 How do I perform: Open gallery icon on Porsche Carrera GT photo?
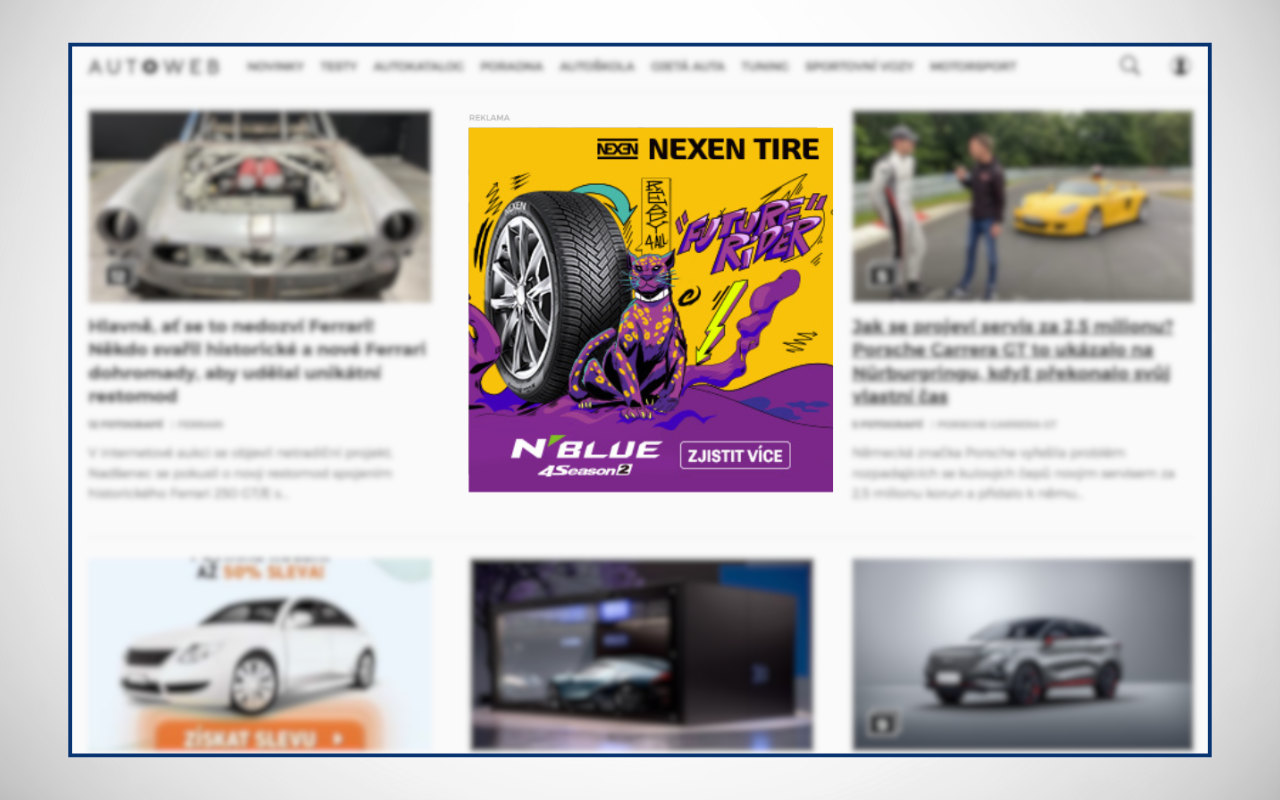[x=882, y=275]
